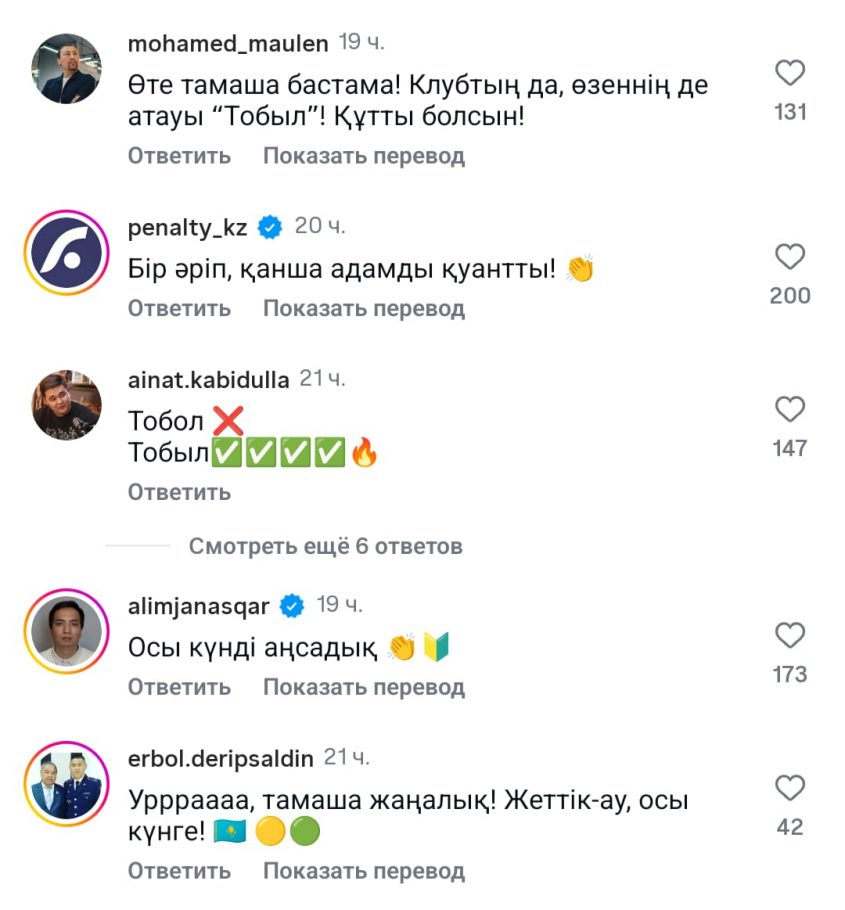Tap the heart on penalty_kz's comment
The height and width of the screenshot is (910, 845).
790,257
